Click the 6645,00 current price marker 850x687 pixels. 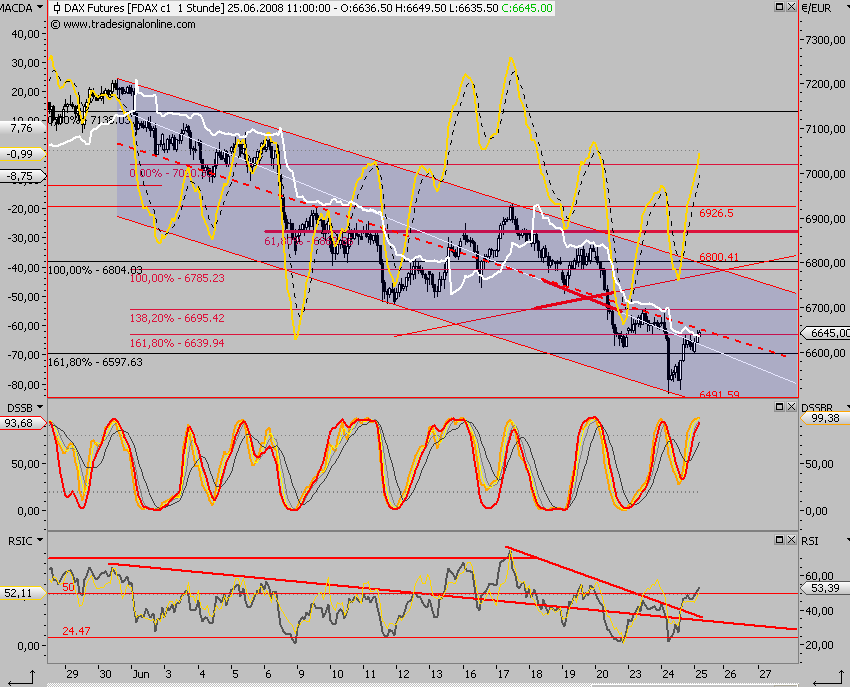point(826,333)
